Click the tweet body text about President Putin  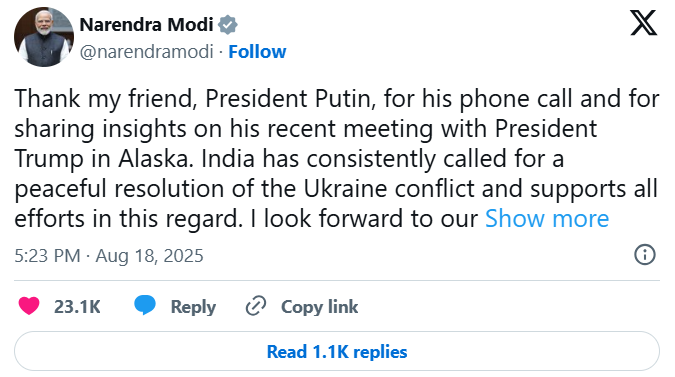tap(337, 158)
